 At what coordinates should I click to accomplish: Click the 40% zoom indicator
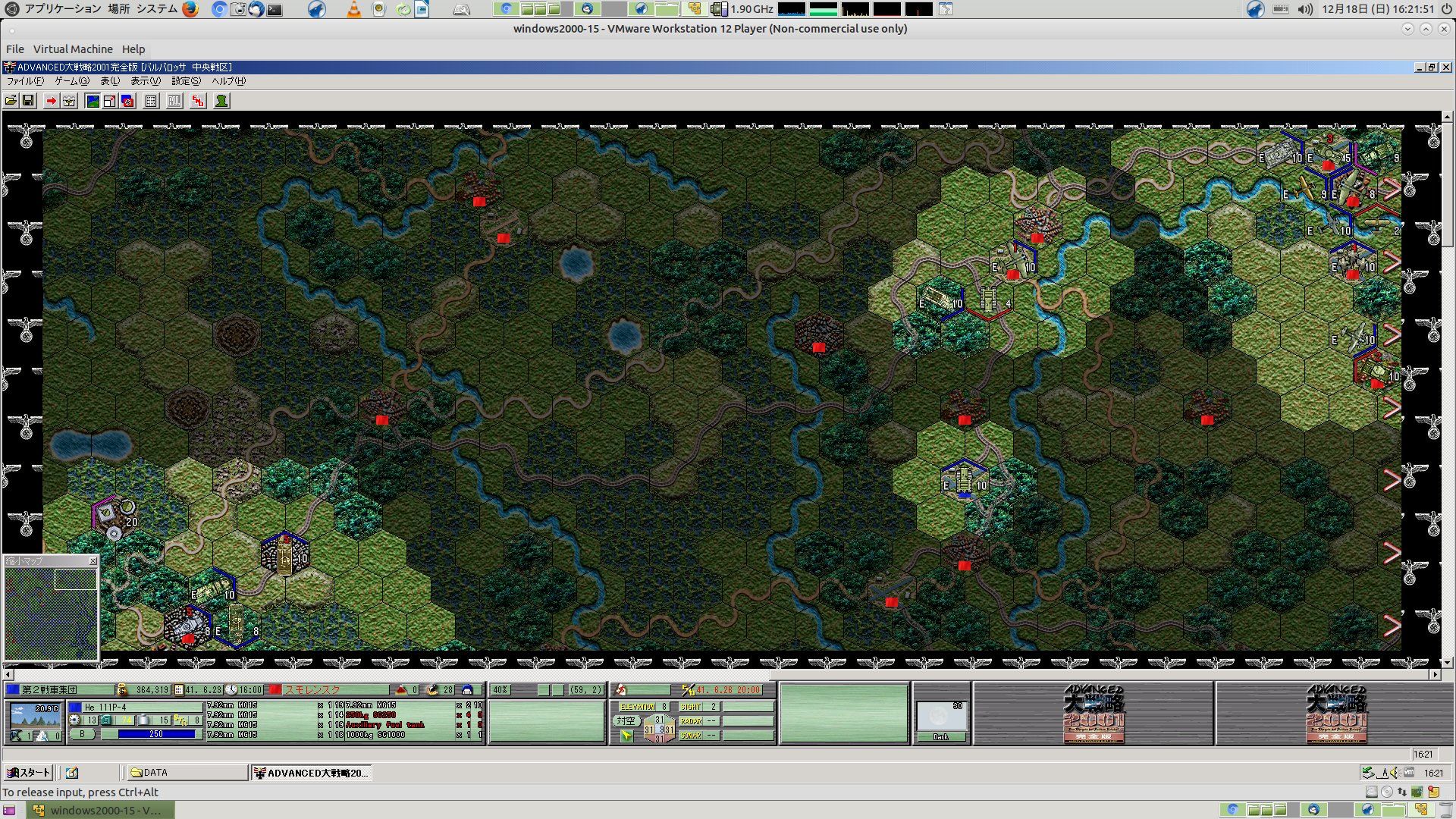(x=500, y=690)
